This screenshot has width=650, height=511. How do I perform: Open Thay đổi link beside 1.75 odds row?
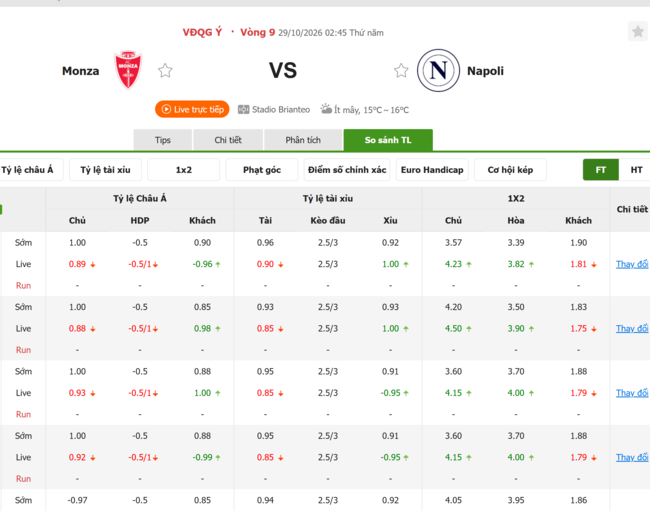click(x=632, y=328)
